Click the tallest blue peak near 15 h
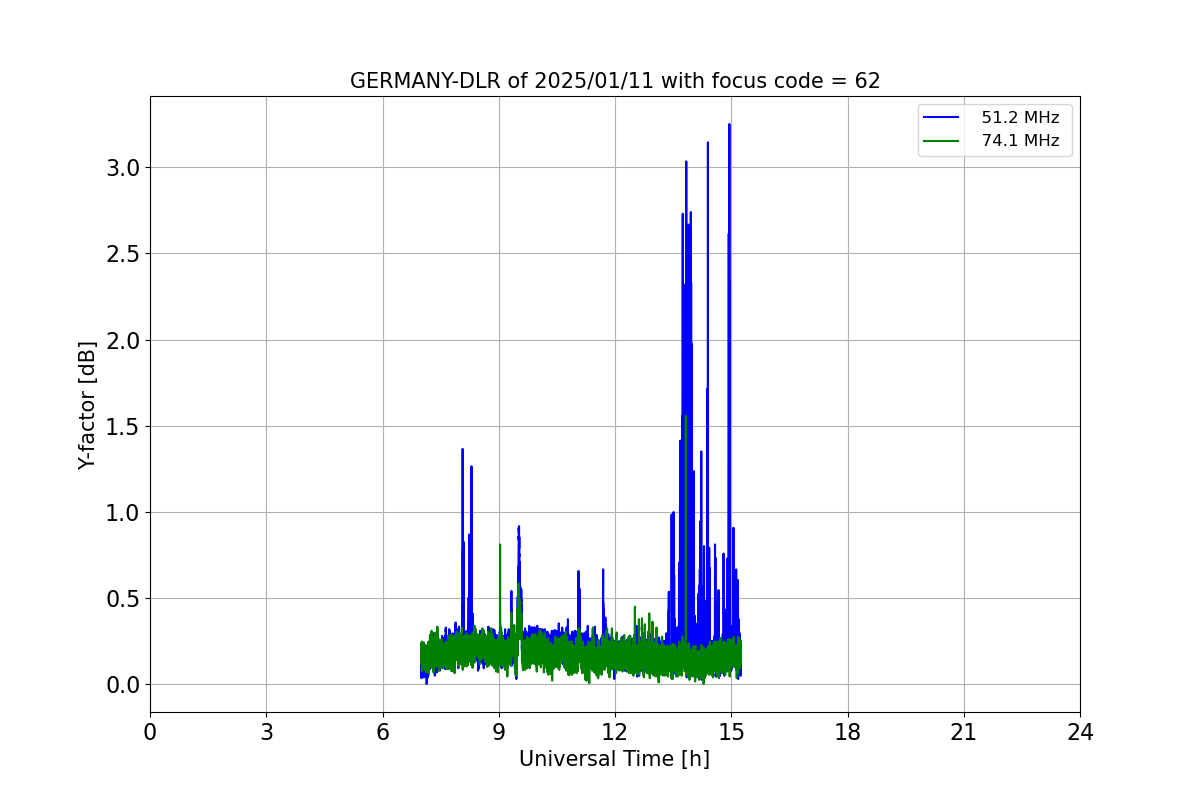The height and width of the screenshot is (800, 1200). (x=729, y=126)
